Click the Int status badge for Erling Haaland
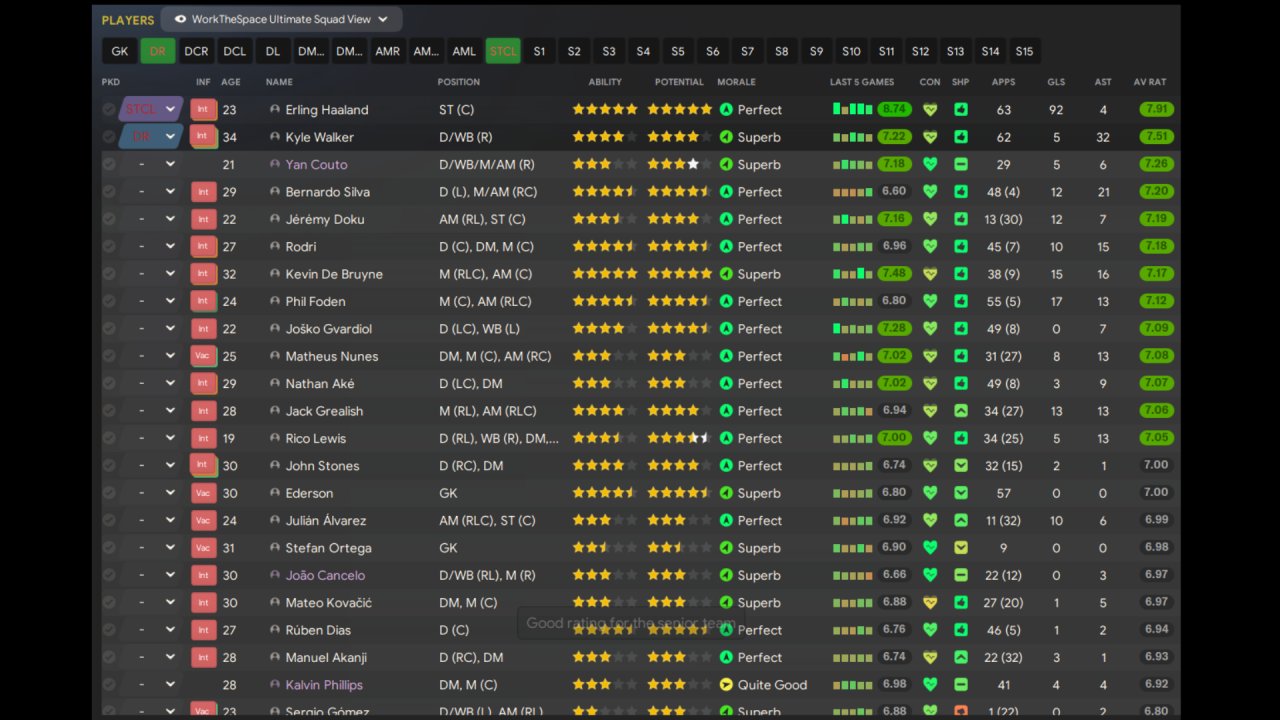 pyautogui.click(x=203, y=109)
